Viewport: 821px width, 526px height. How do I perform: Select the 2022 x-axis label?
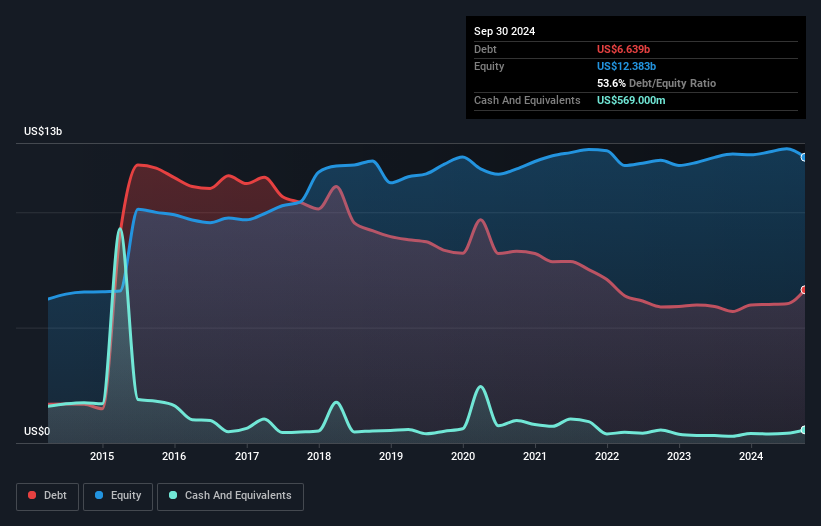coord(607,456)
